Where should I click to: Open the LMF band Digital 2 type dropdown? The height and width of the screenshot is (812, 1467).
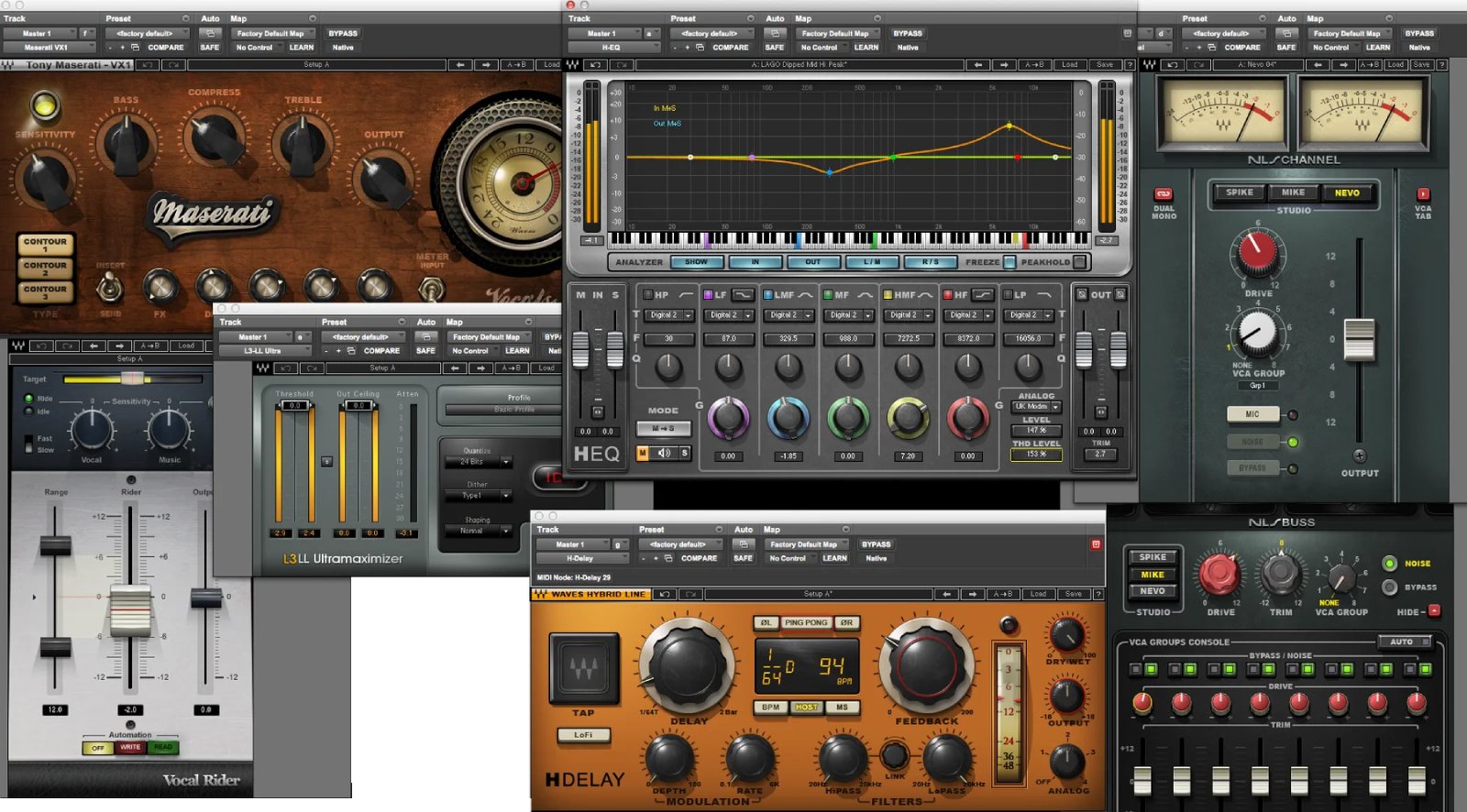click(x=788, y=315)
